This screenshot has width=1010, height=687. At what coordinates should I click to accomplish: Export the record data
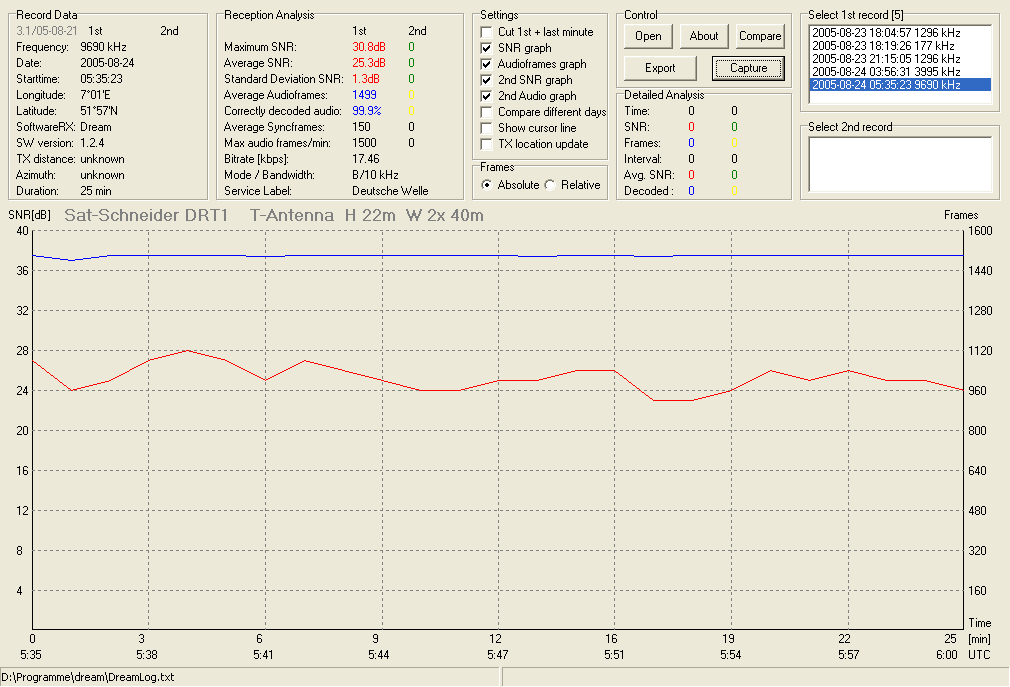tap(660, 68)
